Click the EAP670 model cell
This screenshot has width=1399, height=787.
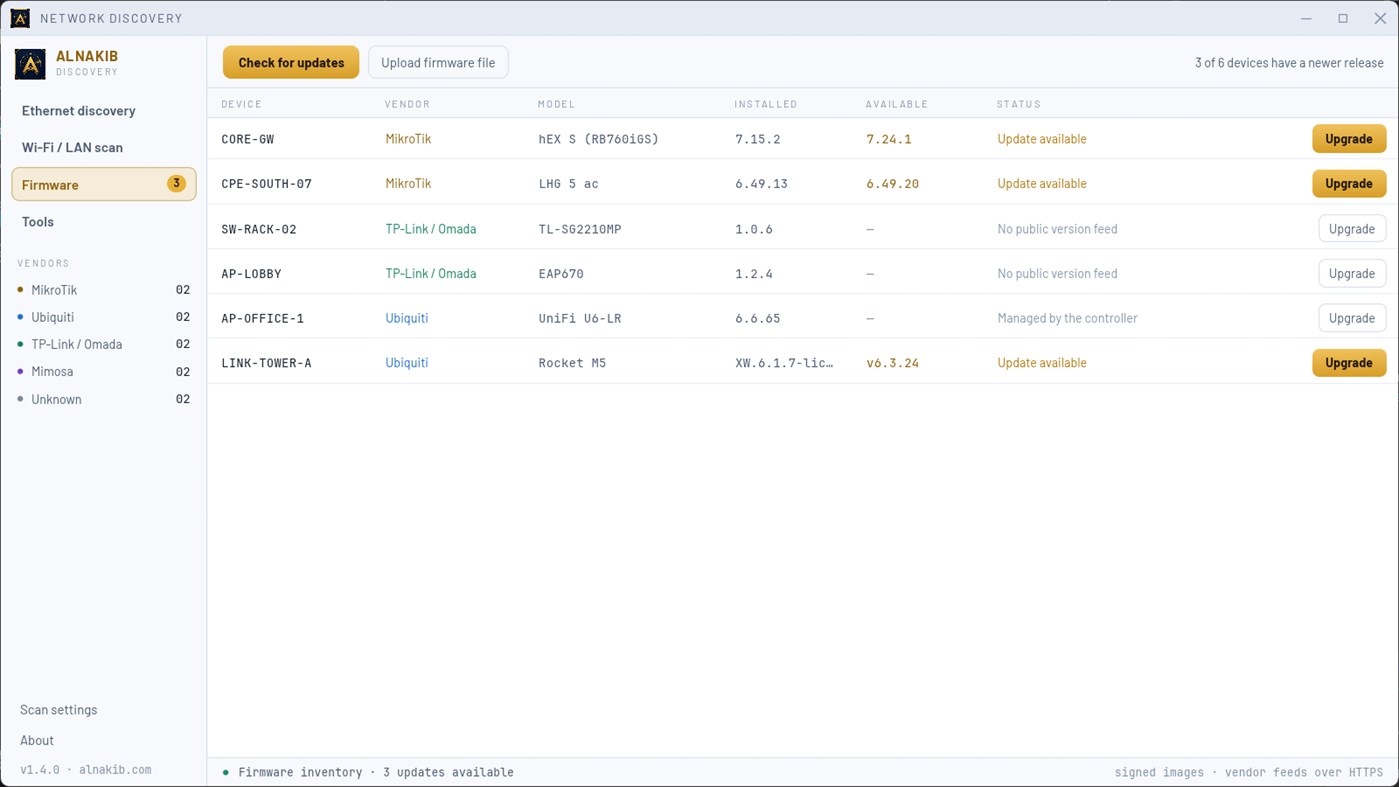point(561,274)
